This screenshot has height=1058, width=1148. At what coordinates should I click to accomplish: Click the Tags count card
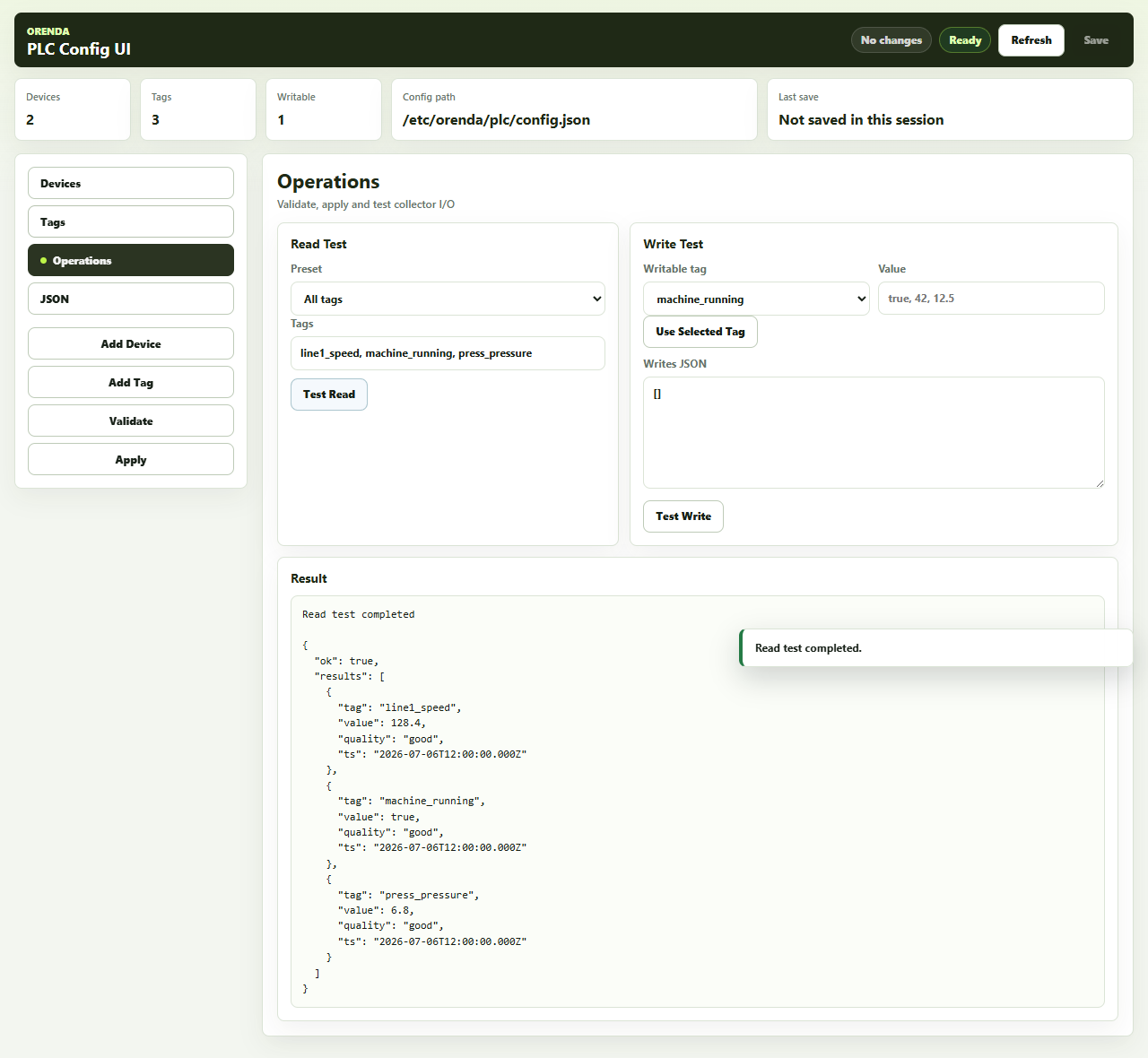click(198, 109)
